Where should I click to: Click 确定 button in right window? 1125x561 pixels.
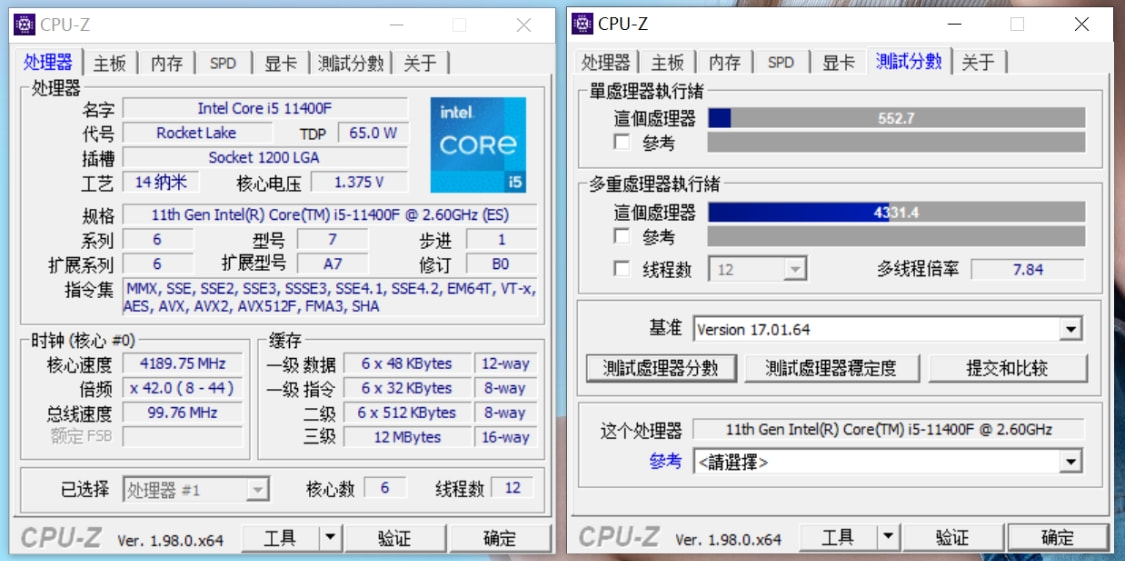point(1058,537)
